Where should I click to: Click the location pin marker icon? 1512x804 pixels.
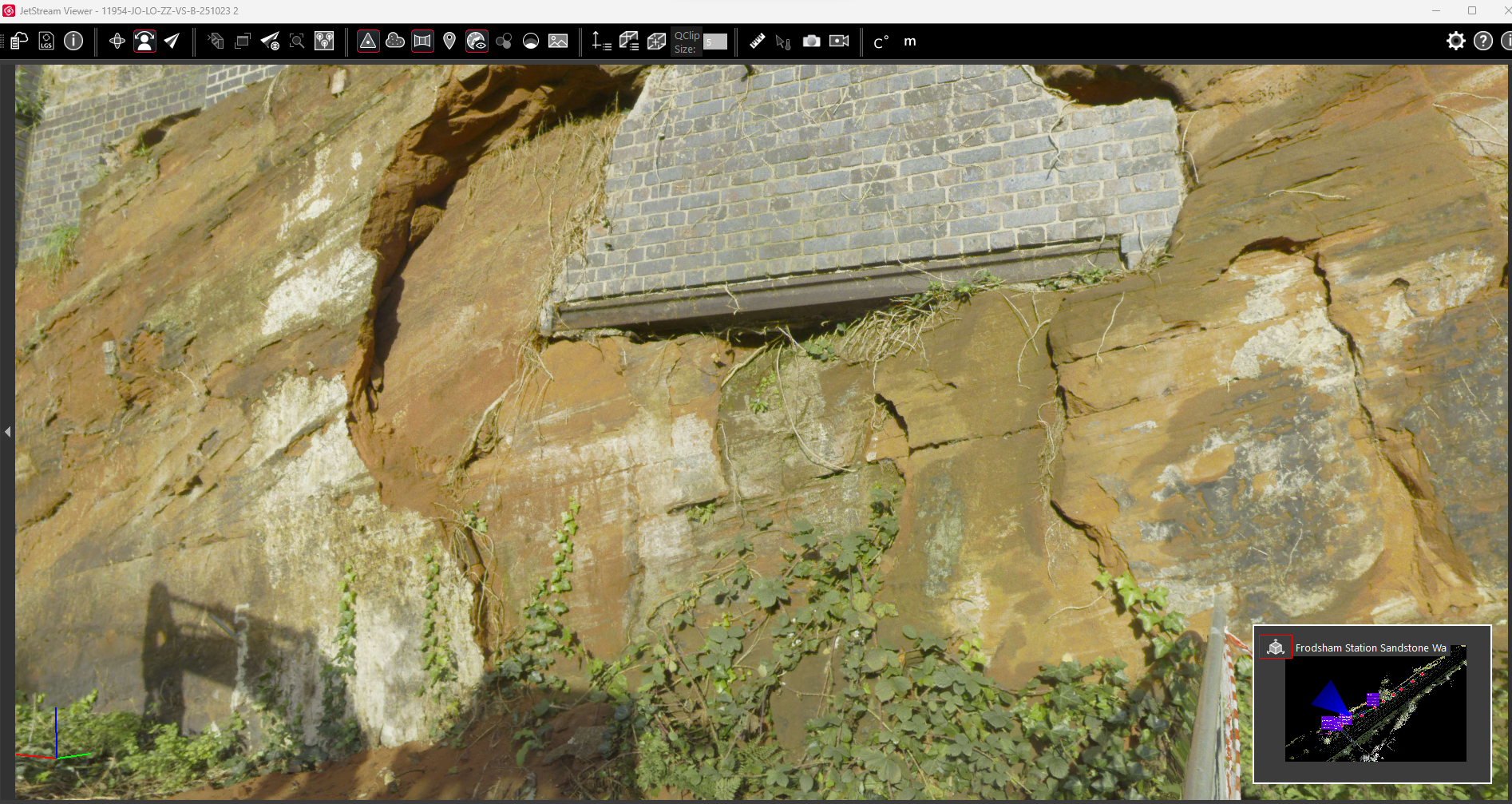point(449,41)
